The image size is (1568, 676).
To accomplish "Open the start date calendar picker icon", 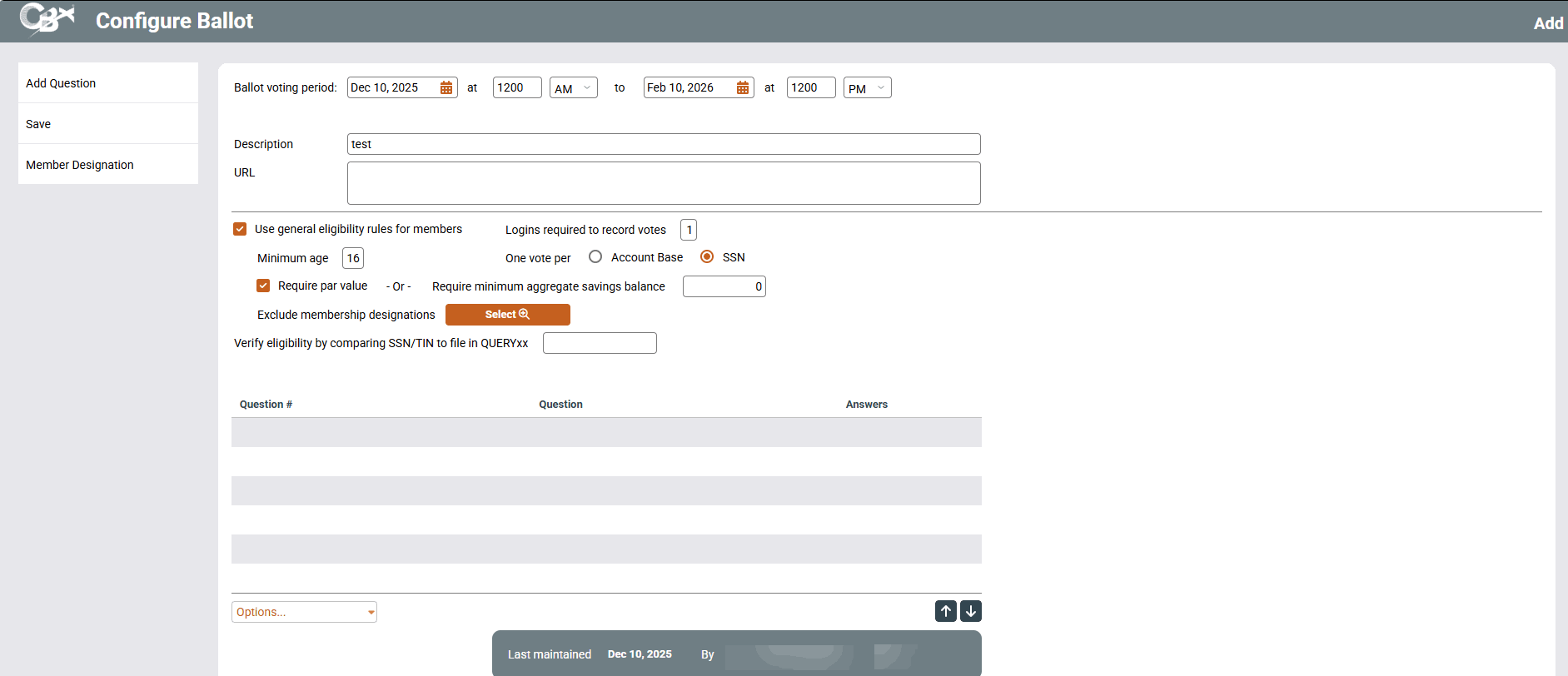I will [x=446, y=88].
